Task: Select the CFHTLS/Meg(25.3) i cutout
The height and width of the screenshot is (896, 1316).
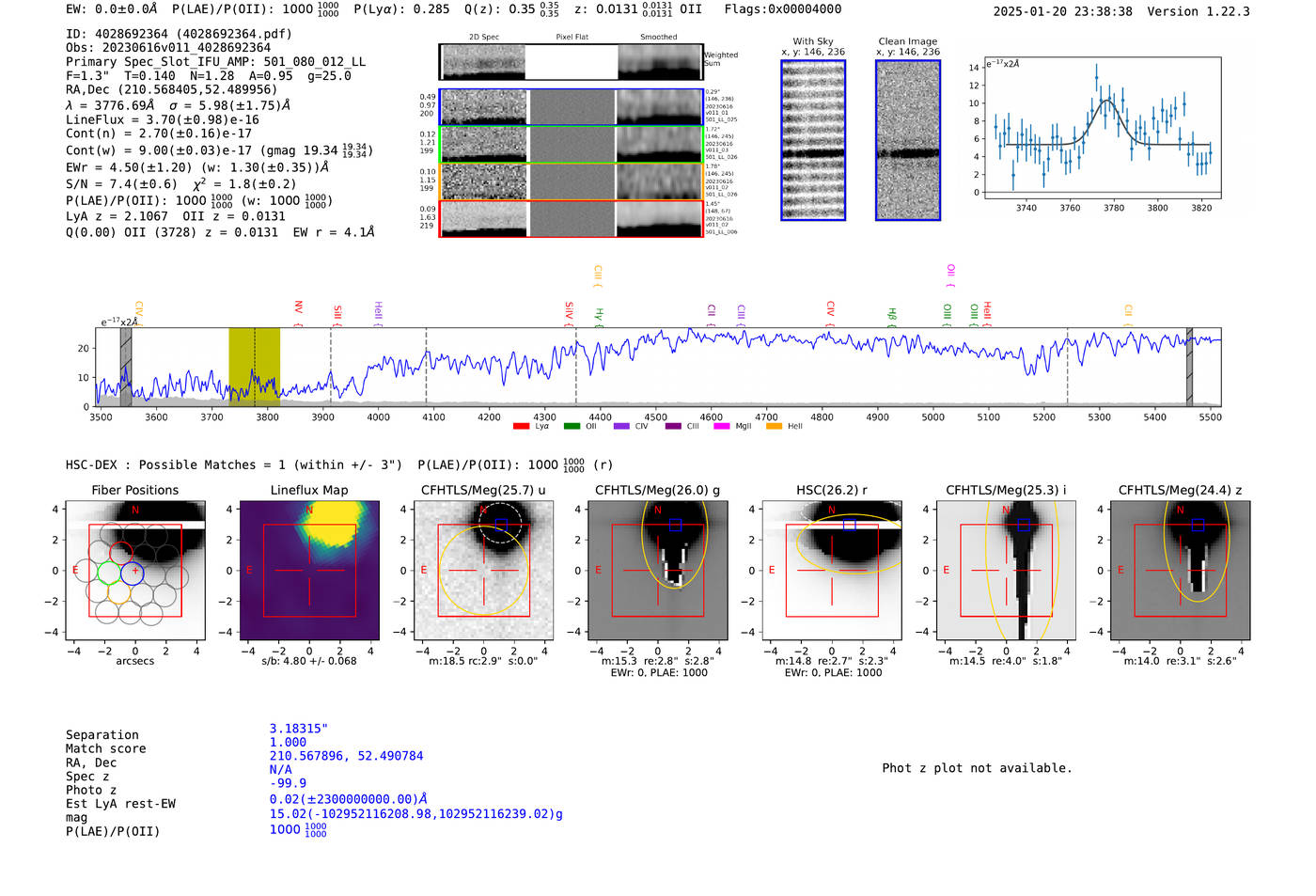Action: [x=1006, y=571]
